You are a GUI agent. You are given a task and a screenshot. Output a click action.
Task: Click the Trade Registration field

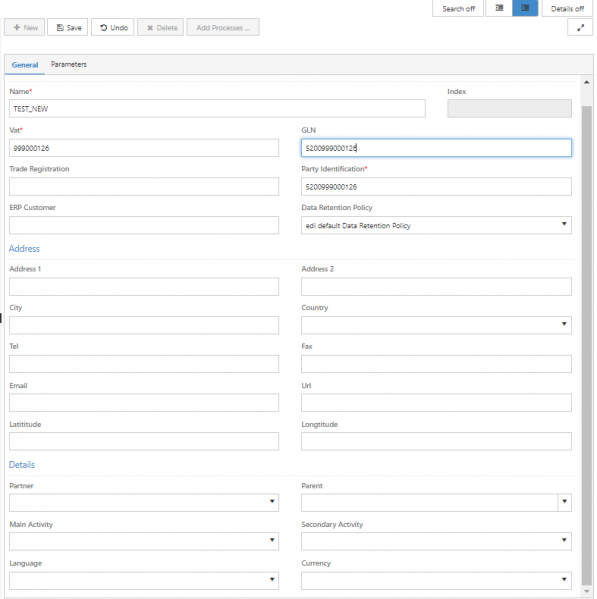tap(144, 186)
